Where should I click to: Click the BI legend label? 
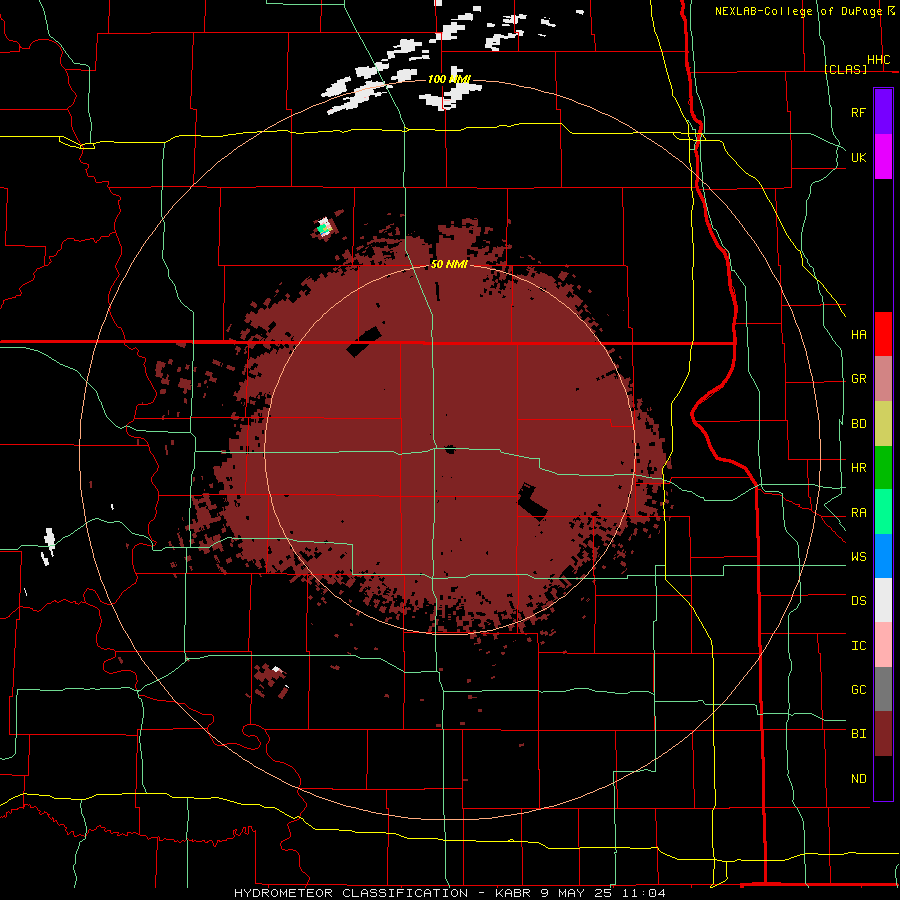pyautogui.click(x=858, y=734)
